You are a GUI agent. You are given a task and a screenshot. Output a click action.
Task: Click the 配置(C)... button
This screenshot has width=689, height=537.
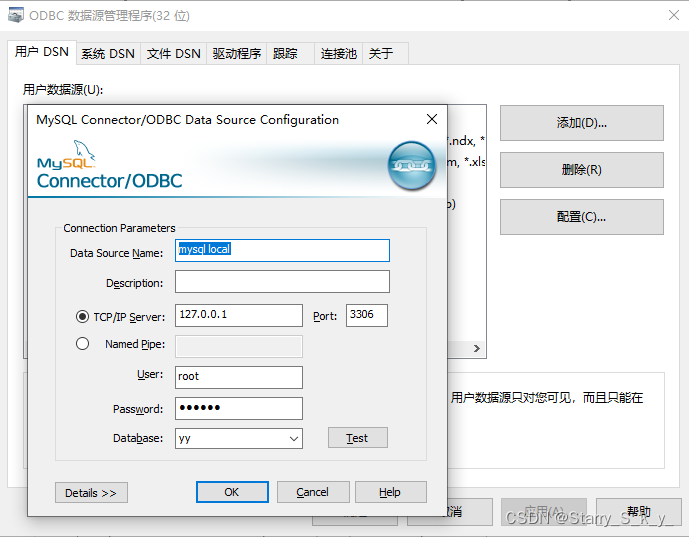(x=582, y=217)
